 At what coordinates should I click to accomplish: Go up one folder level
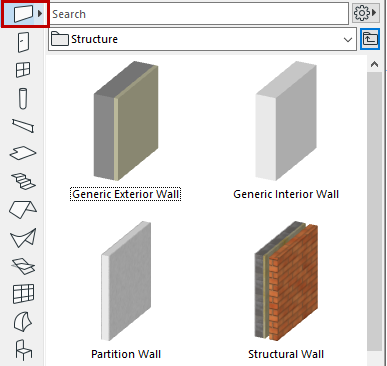click(x=370, y=39)
